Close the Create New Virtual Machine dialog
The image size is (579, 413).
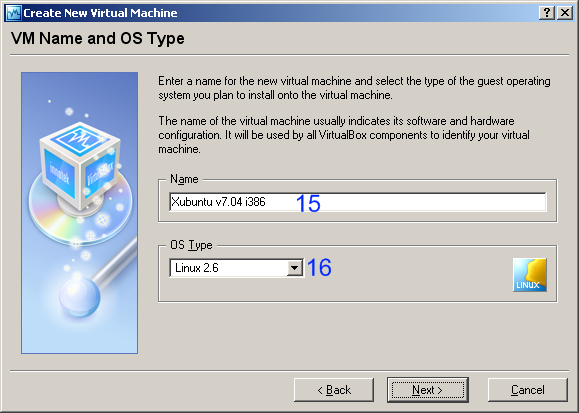coord(565,13)
